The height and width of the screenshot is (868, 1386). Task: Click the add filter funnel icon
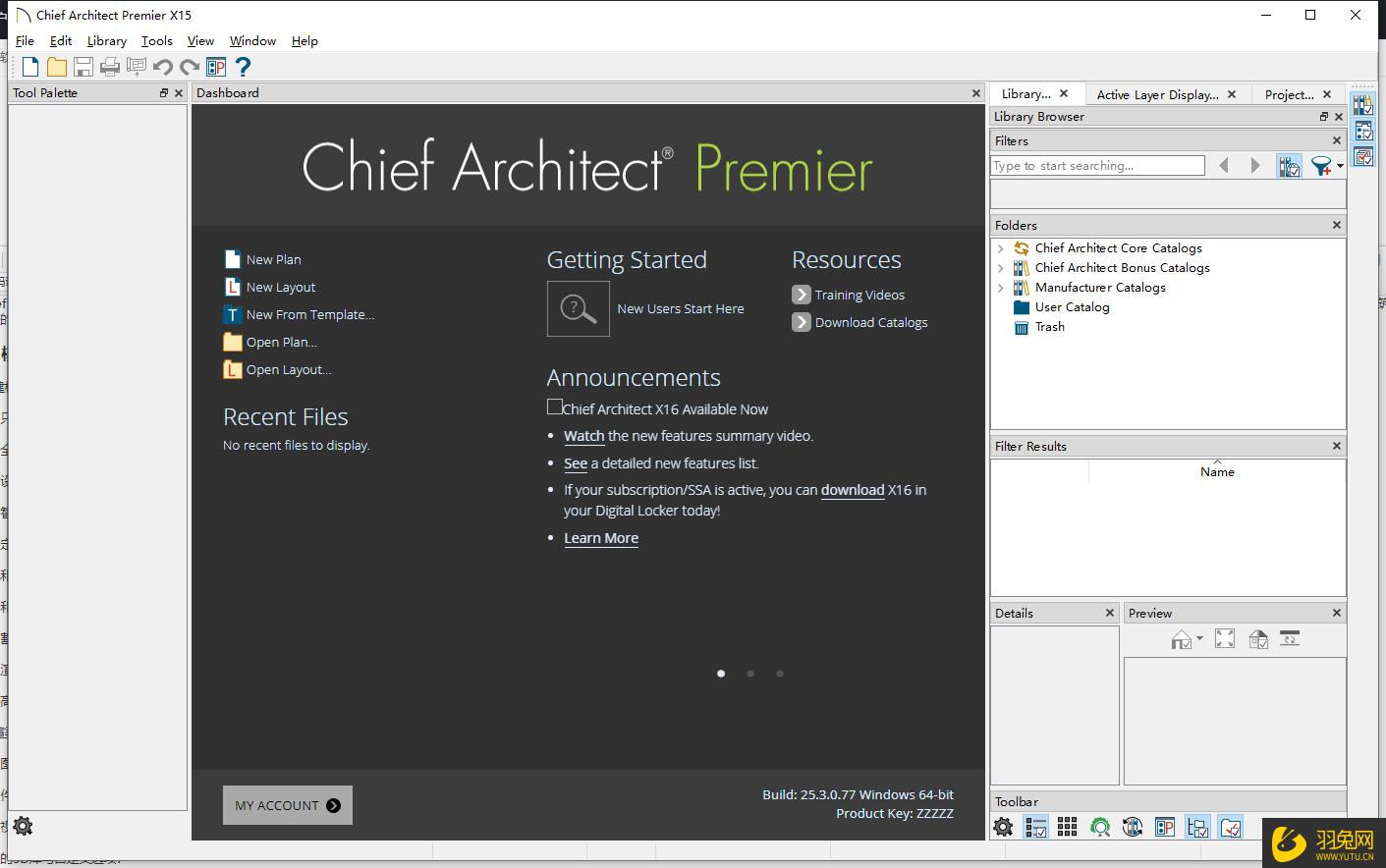tap(1321, 166)
